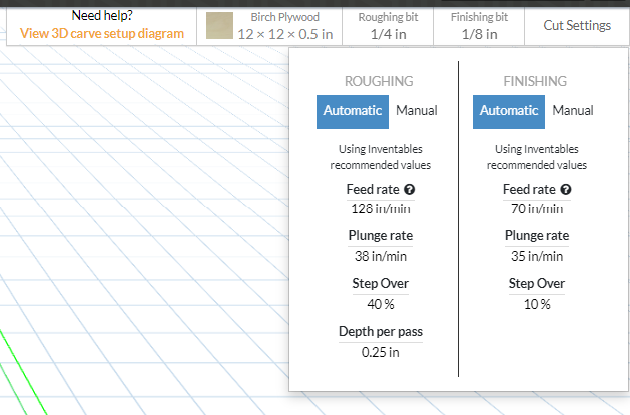The height and width of the screenshot is (415, 630).
Task: Open the View 3D carve setup diagram link
Action: click(x=102, y=33)
